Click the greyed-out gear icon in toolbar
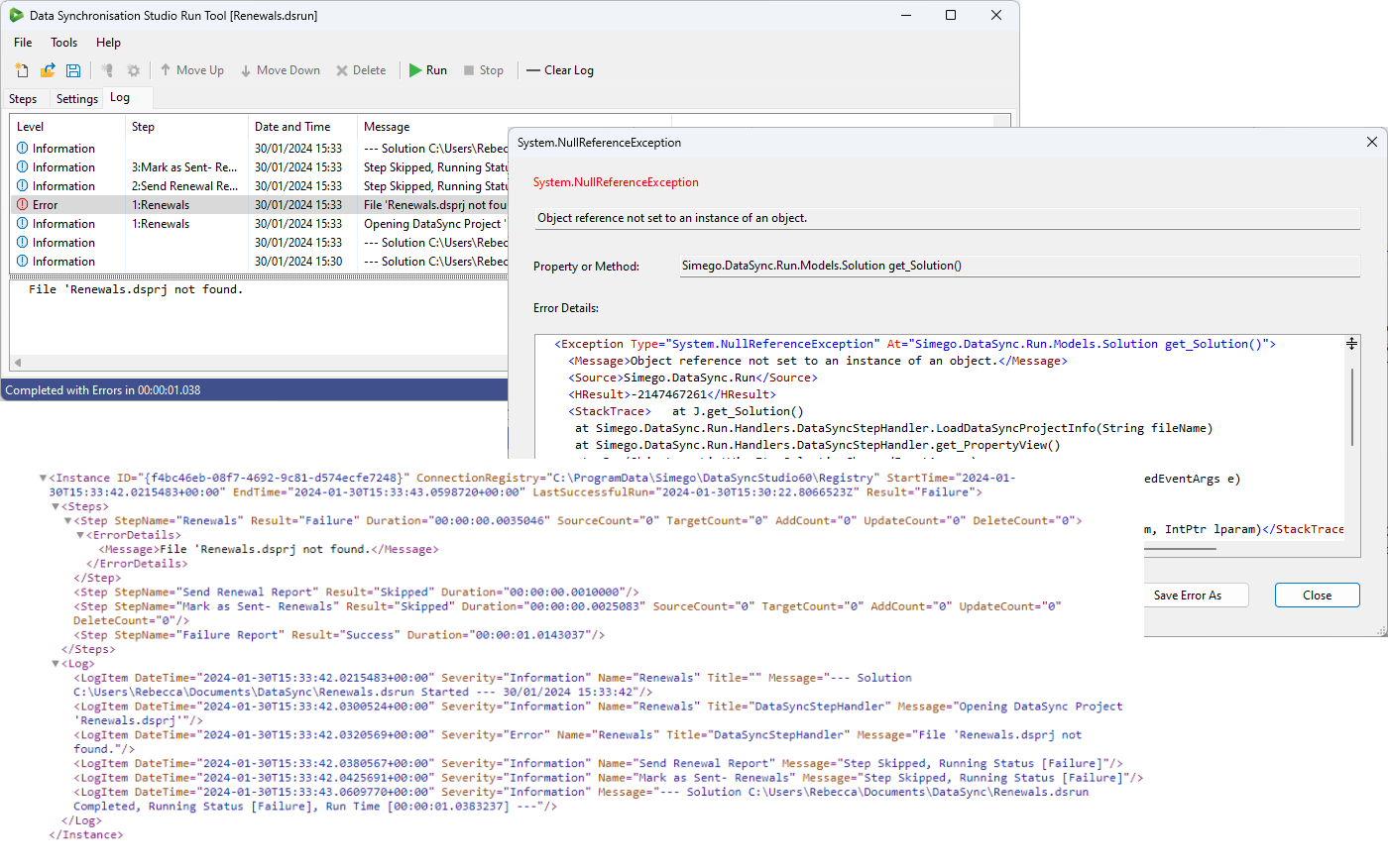Viewport: 1388px width, 868px height. [133, 70]
